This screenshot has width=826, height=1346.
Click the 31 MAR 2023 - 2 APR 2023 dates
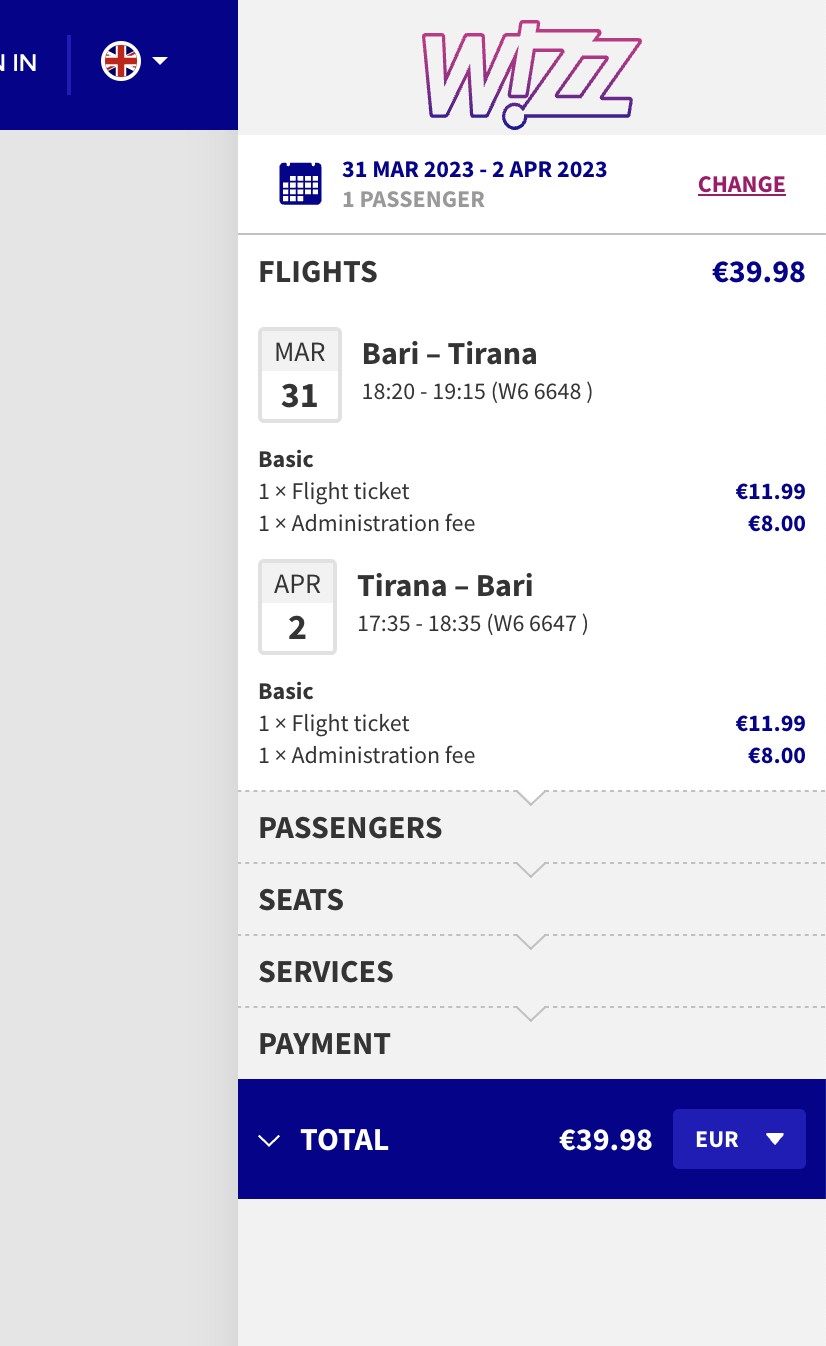tap(474, 169)
